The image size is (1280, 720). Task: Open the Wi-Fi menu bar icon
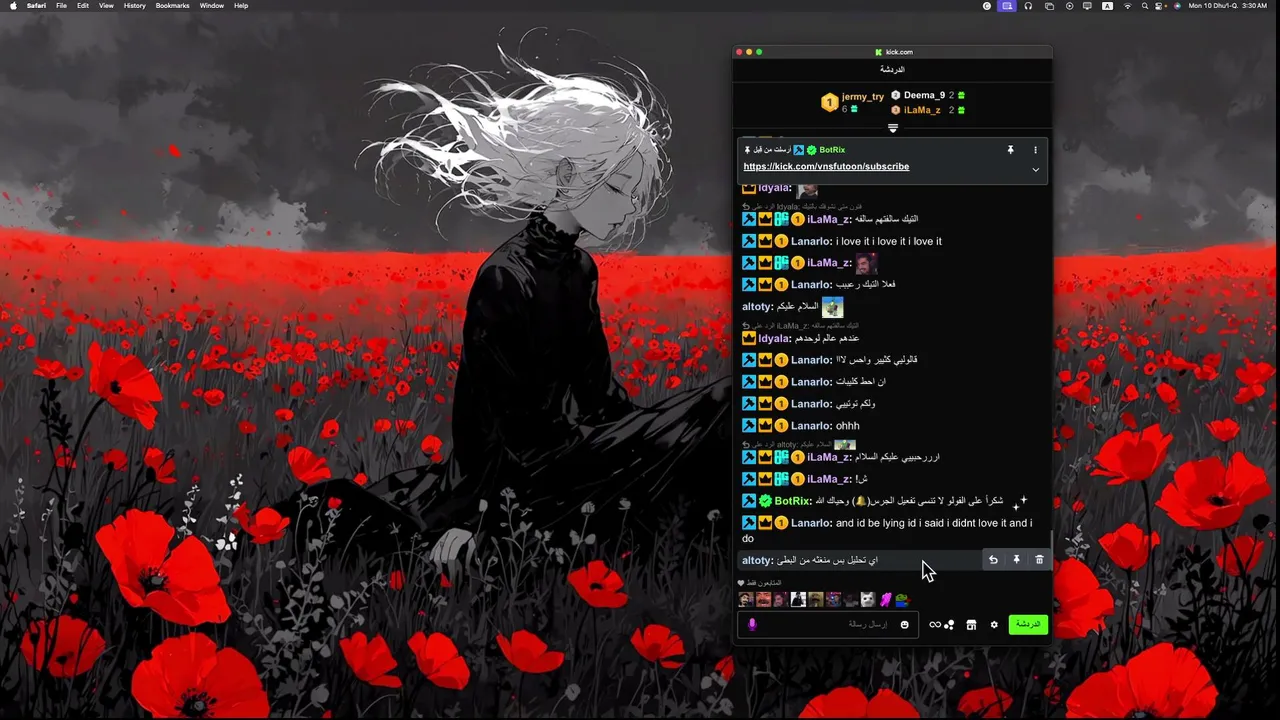click(1127, 6)
